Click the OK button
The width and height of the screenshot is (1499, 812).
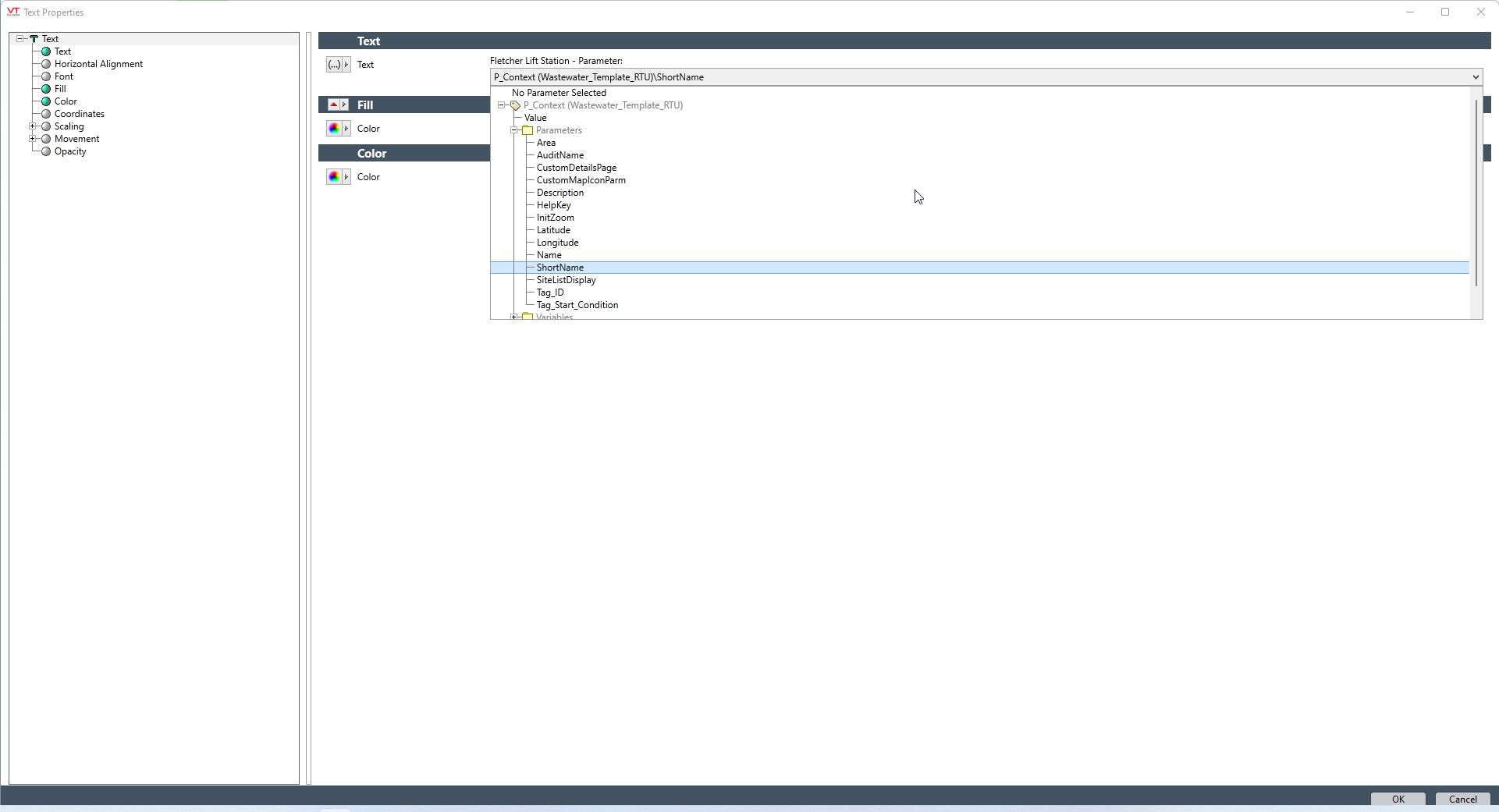click(1398, 799)
